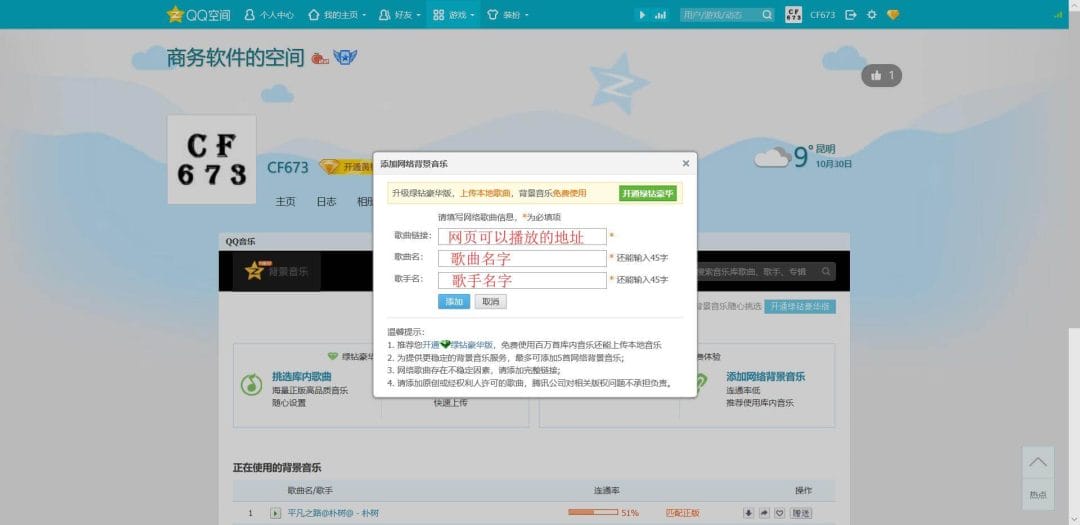Open the 主页 tab

[x=285, y=201]
